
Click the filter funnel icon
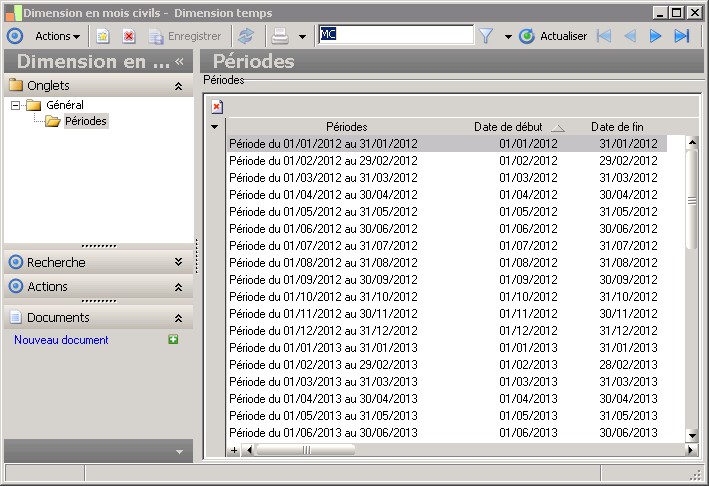pos(486,36)
